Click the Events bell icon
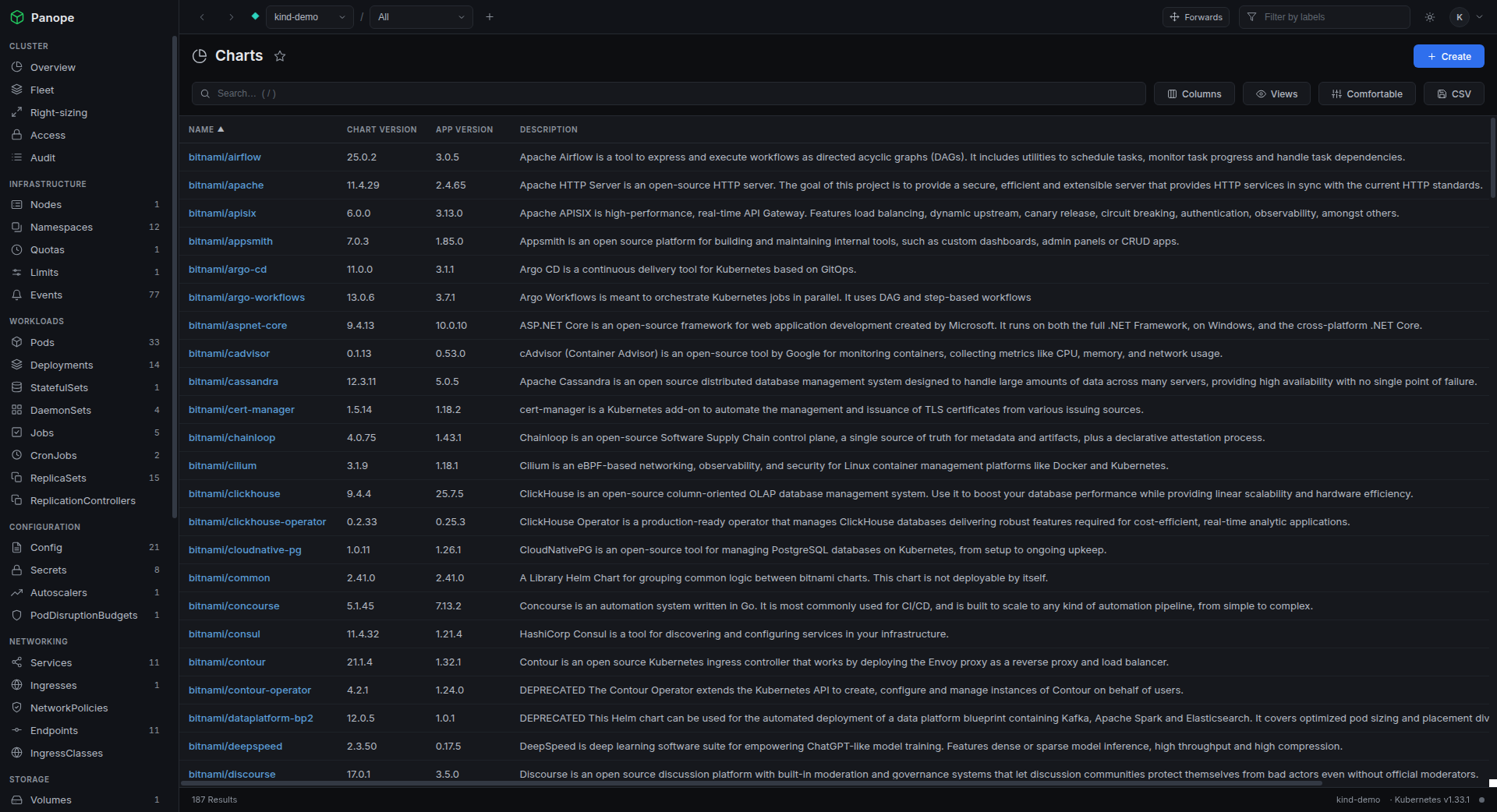The width and height of the screenshot is (1497, 812). tap(16, 295)
